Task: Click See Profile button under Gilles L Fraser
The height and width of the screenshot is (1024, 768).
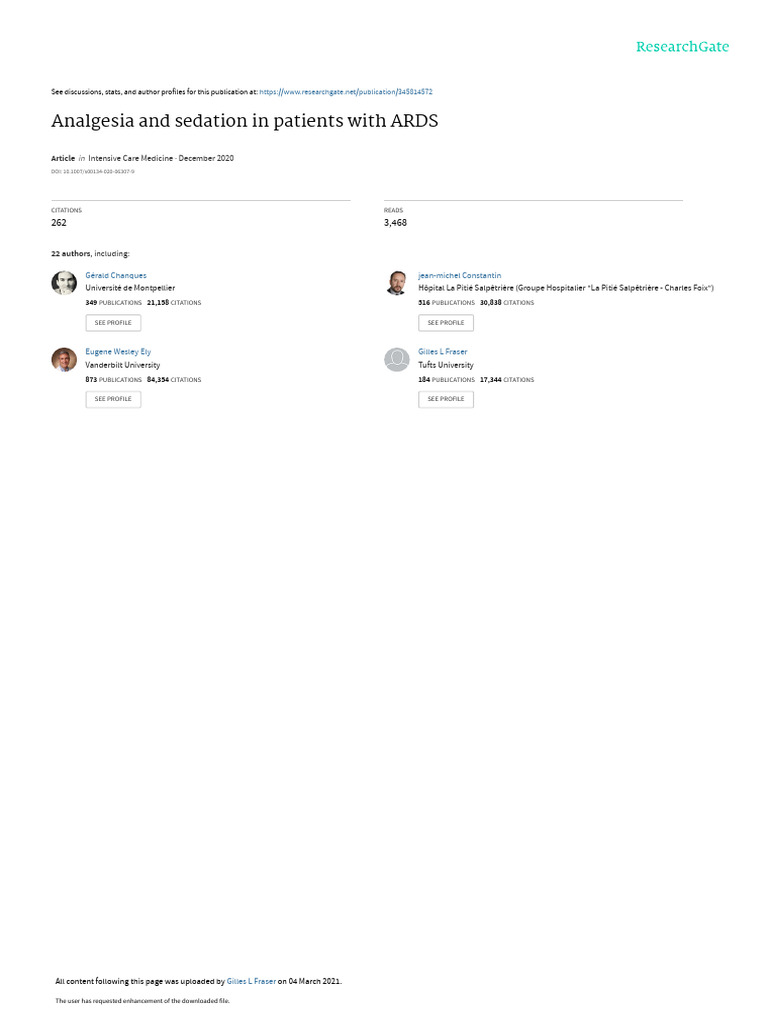Action: tap(446, 399)
